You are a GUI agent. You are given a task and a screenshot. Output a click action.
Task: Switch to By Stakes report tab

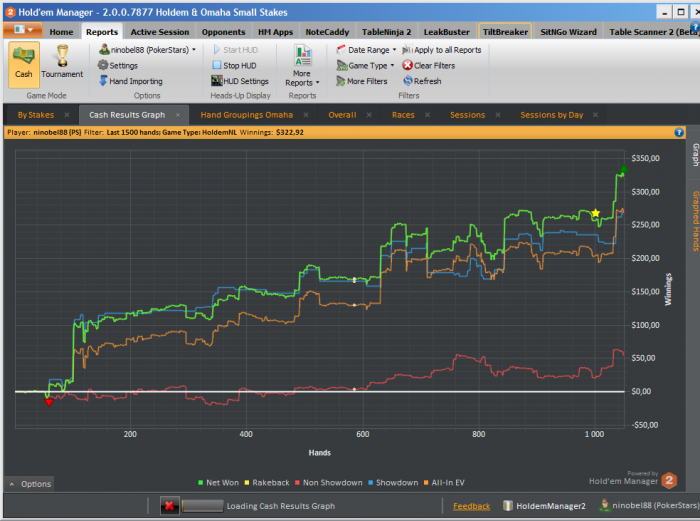[36, 115]
